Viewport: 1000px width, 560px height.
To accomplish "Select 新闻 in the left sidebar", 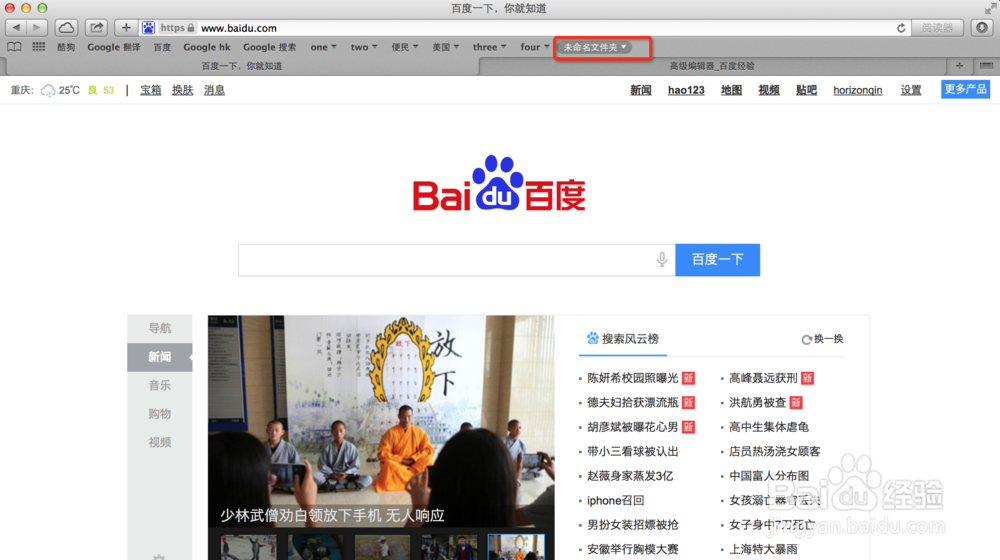I will [159, 357].
